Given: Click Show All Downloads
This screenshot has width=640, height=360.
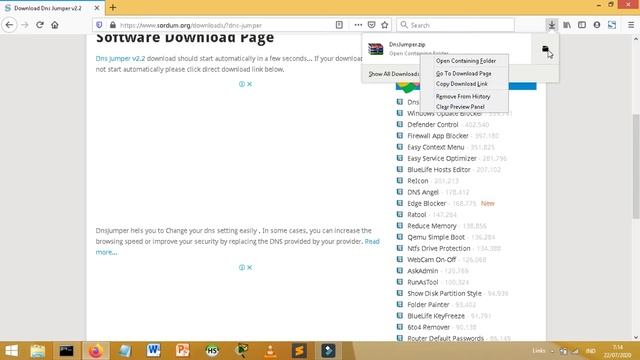Looking at the screenshot, I should coord(394,74).
